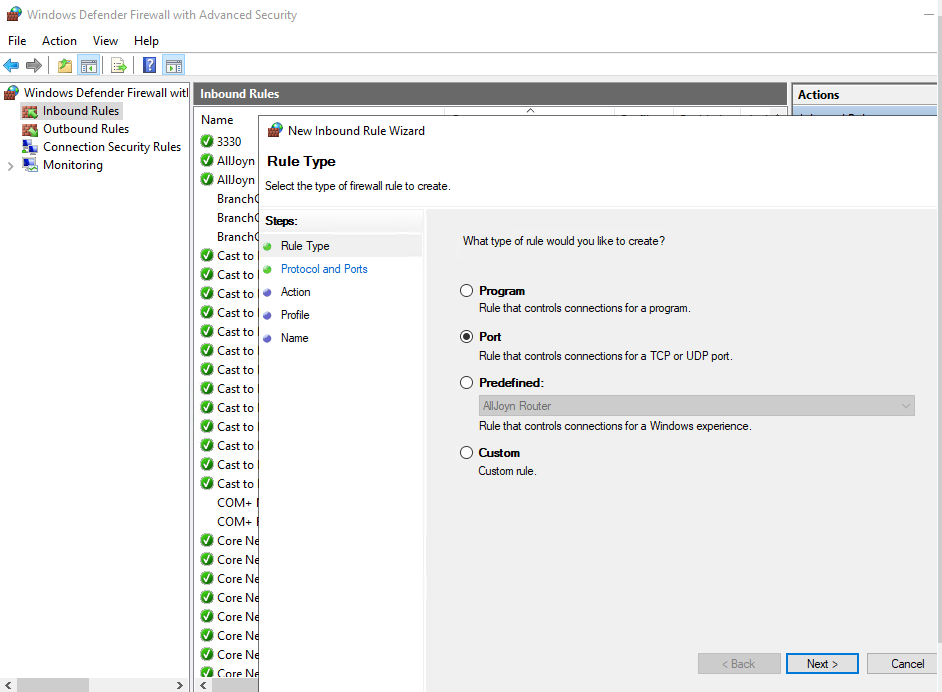This screenshot has height=692, width=942.
Task: Click the Next > button
Action: (x=822, y=664)
